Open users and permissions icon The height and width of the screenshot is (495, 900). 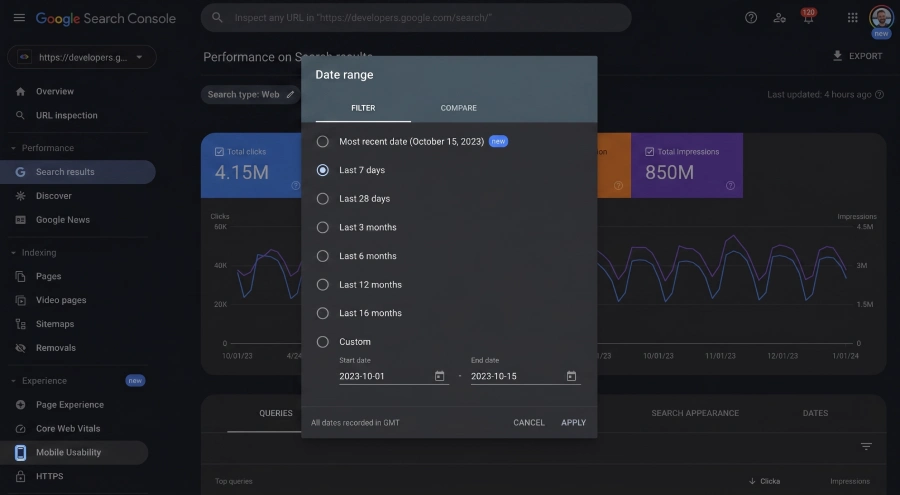coord(779,18)
